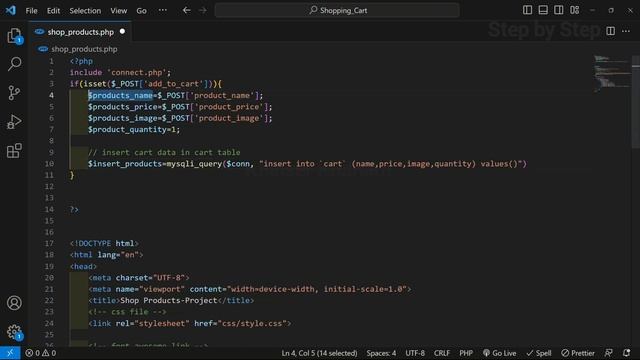Open Run and Debug view
This screenshot has height=360, width=640.
(14, 122)
